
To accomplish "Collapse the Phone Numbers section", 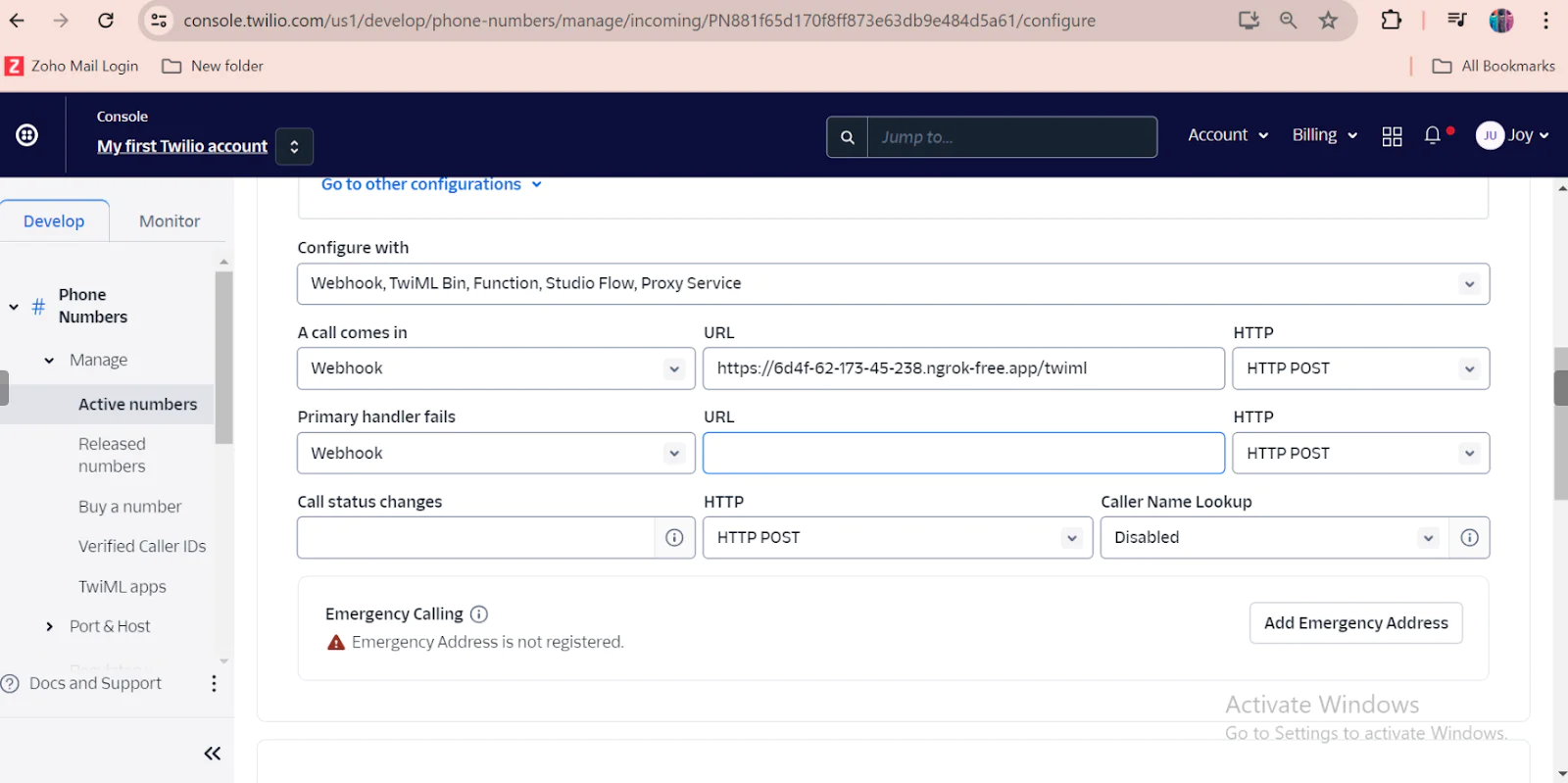I will click(x=14, y=307).
